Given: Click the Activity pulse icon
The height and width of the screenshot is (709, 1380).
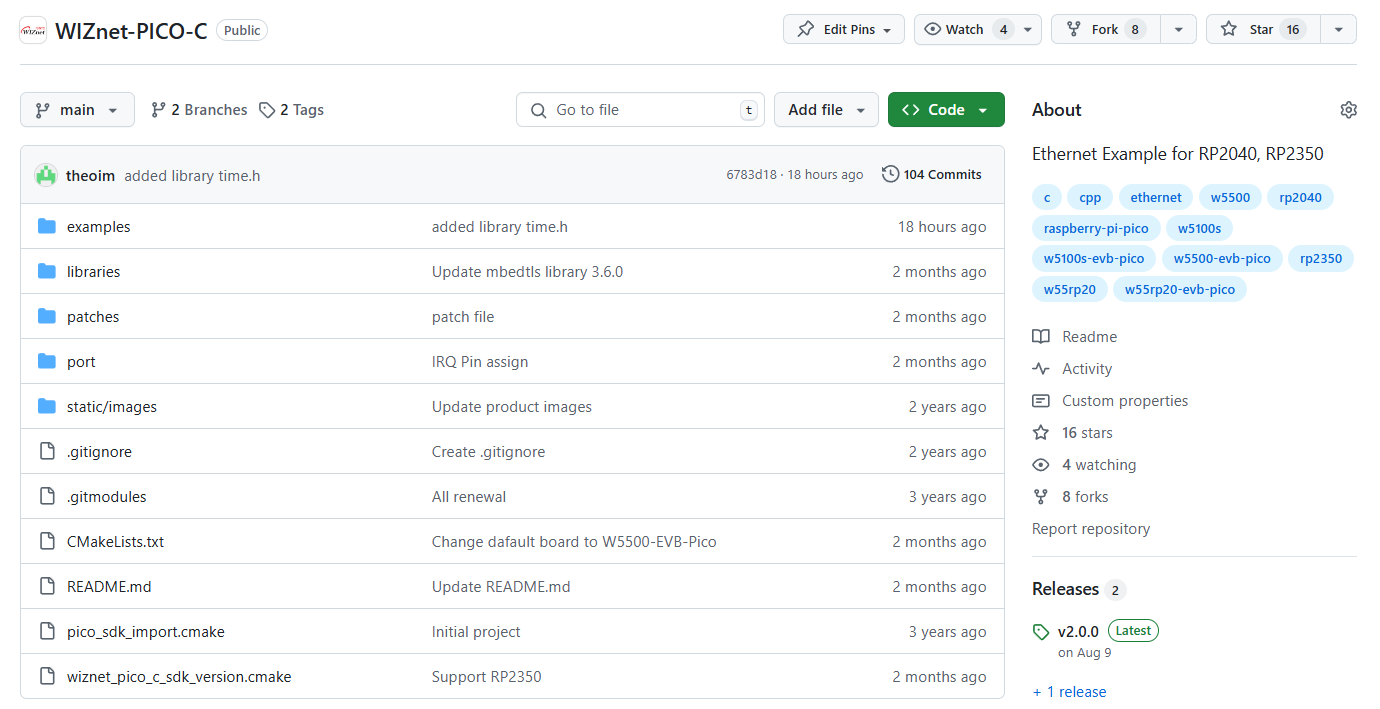Looking at the screenshot, I should pyautogui.click(x=1041, y=369).
